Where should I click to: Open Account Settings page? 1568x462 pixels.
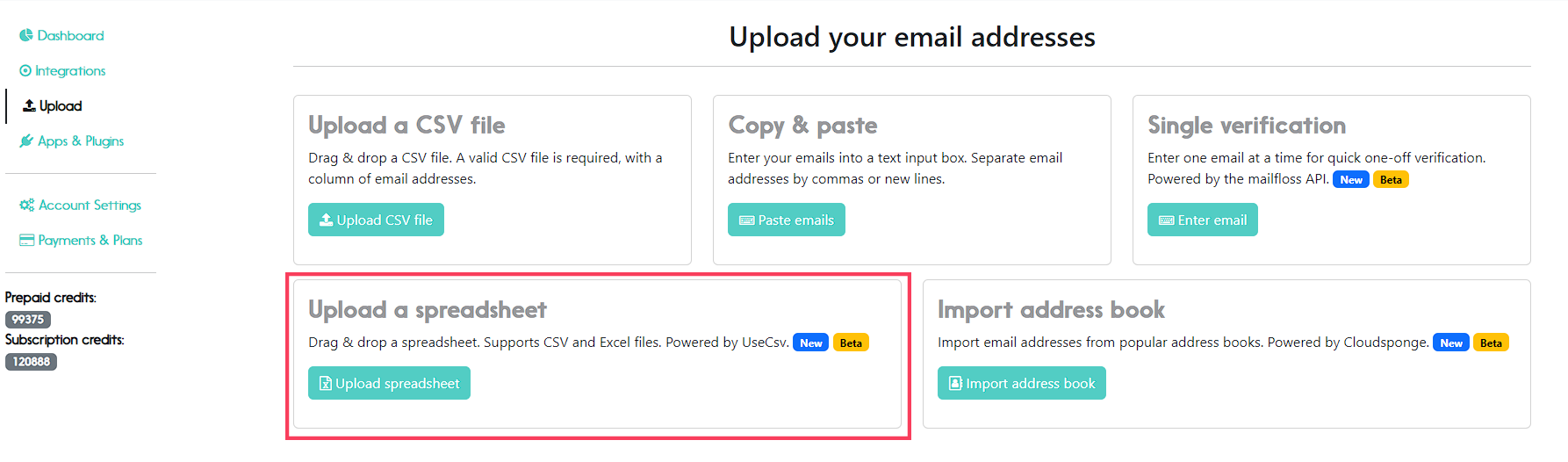(81, 205)
